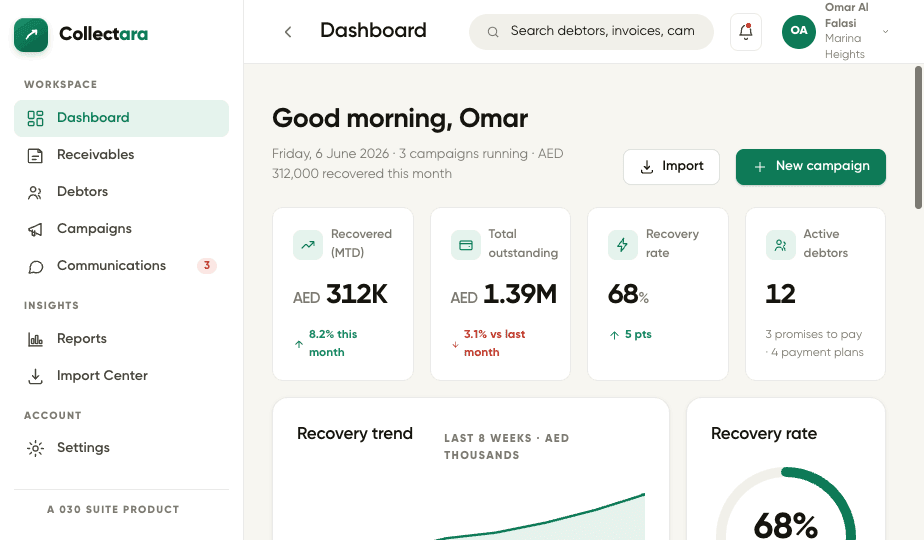The width and height of the screenshot is (924, 540).
Task: Click the Reports bar chart icon
Action: click(35, 339)
